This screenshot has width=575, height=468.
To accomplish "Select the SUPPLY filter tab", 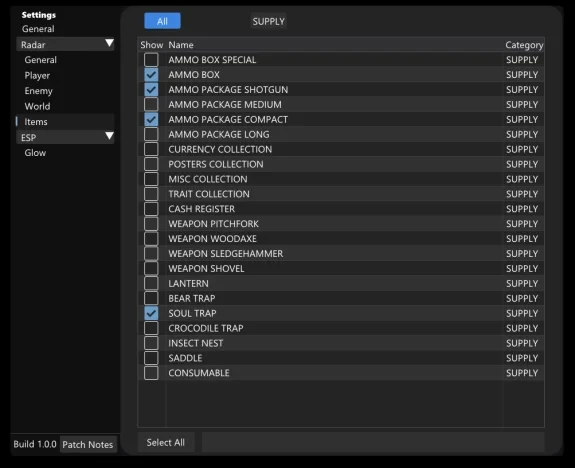I will pos(268,21).
